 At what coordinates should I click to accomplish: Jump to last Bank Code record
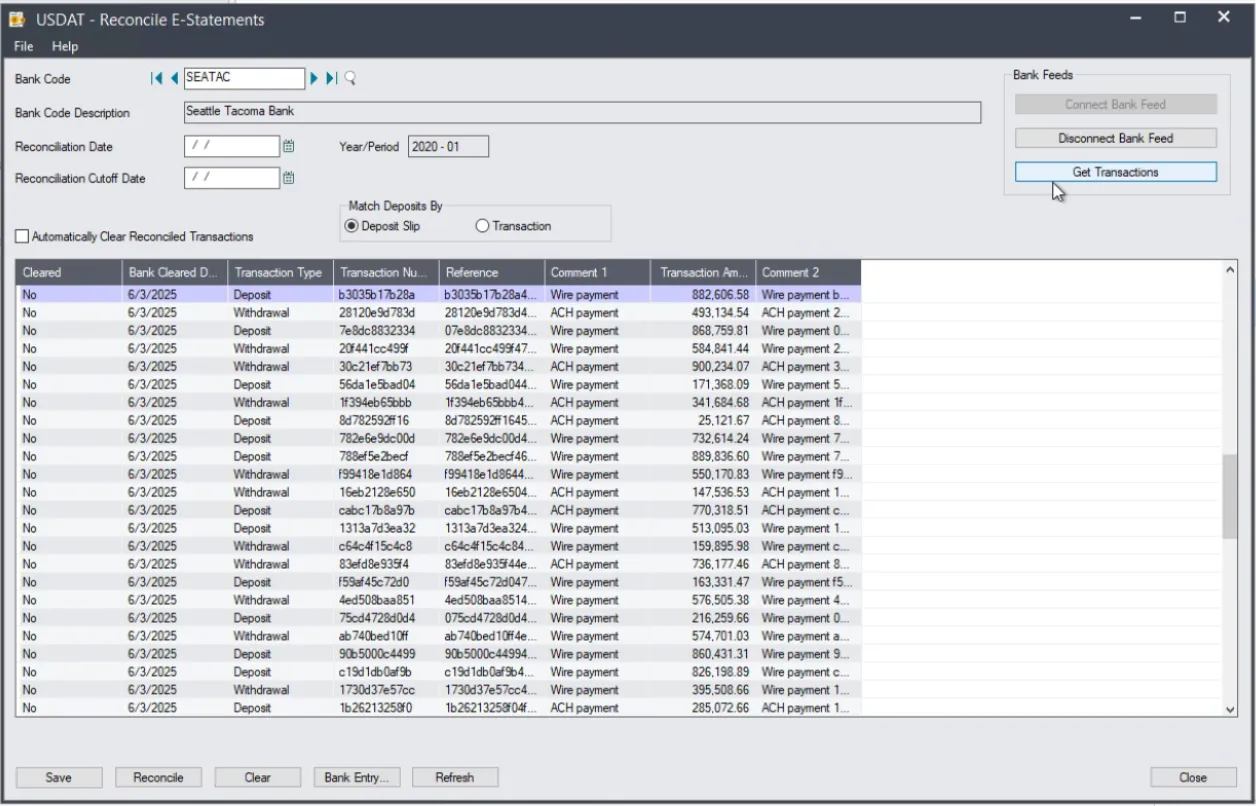click(x=333, y=79)
